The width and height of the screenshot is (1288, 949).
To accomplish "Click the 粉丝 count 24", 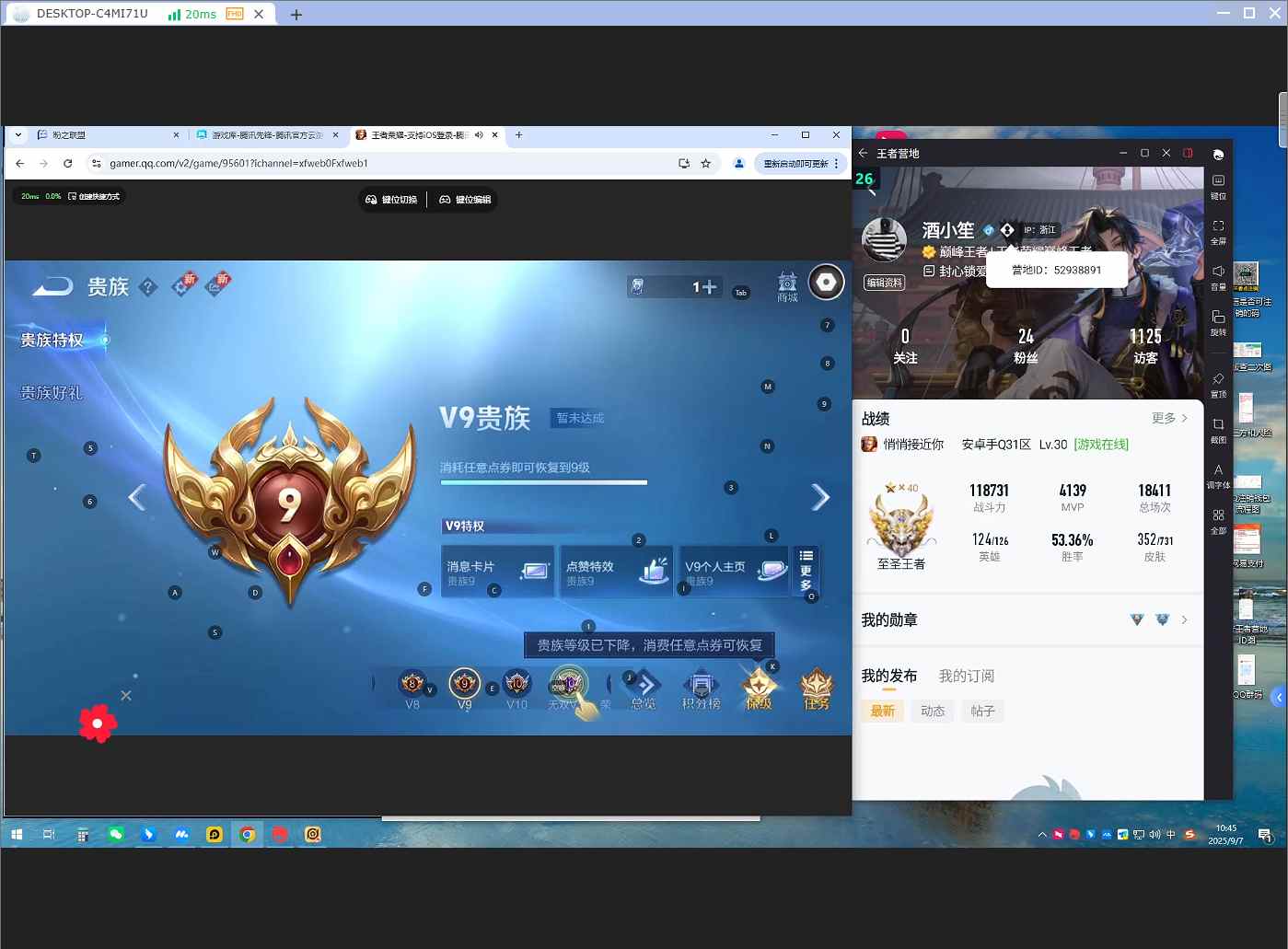I will click(1026, 346).
